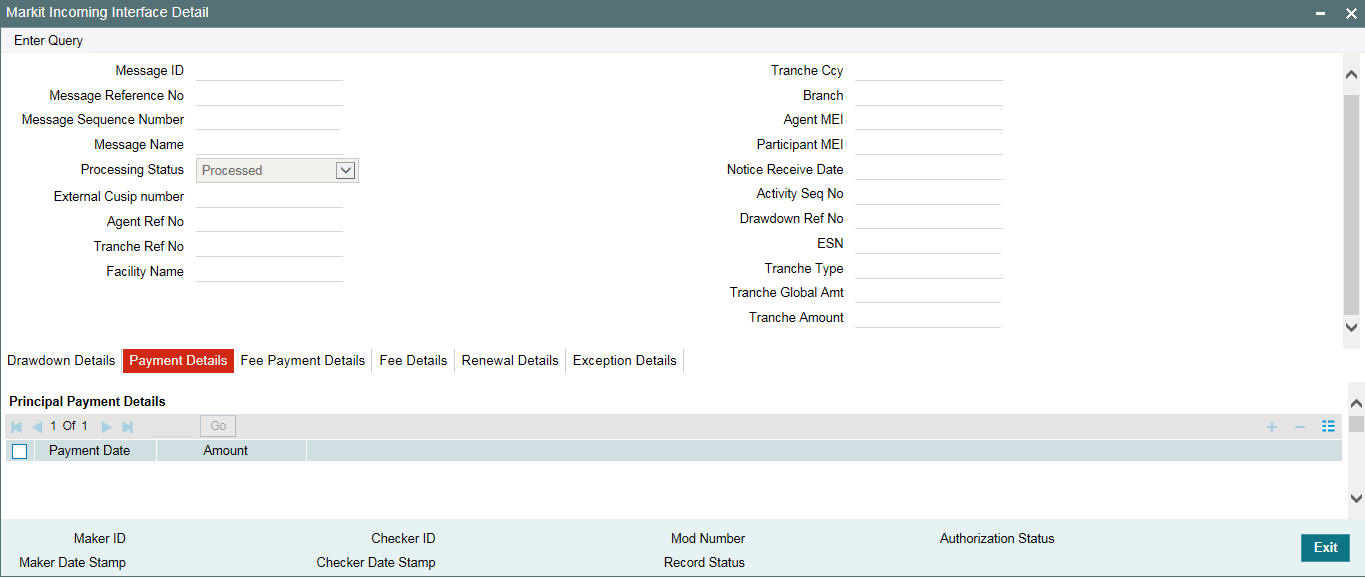The width and height of the screenshot is (1365, 578).
Task: Open the Fee Details tab
Action: tap(413, 360)
